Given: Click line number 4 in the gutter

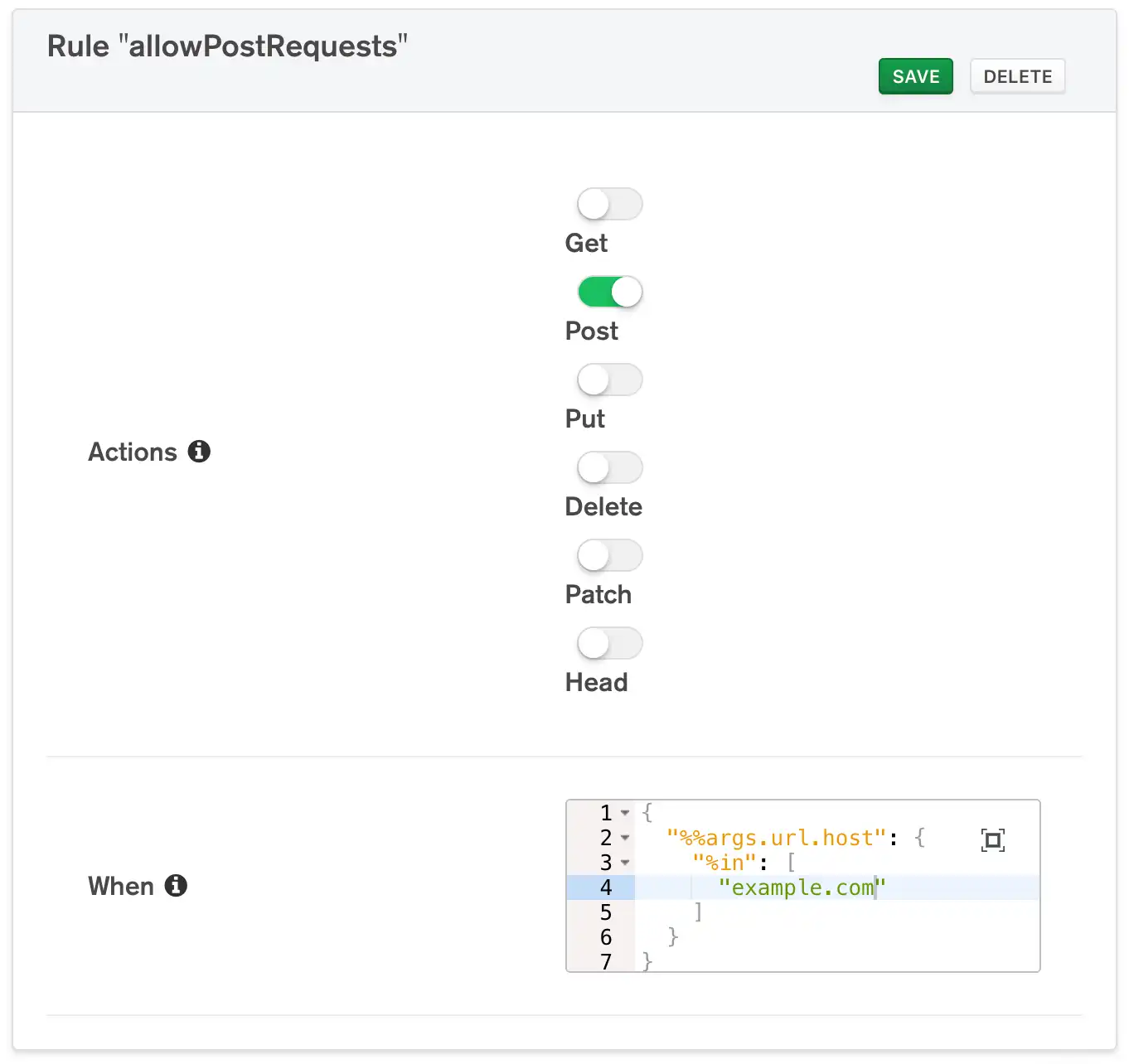Looking at the screenshot, I should click(604, 887).
